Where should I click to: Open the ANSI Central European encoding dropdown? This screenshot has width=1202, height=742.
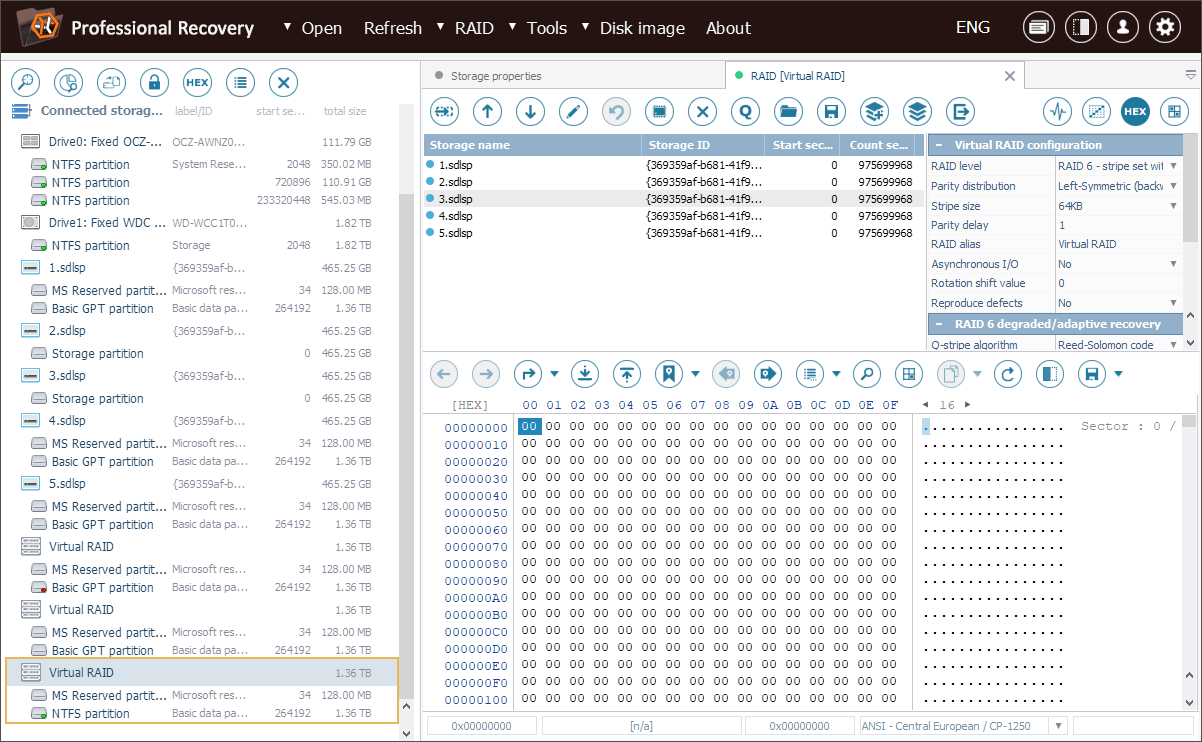[1058, 726]
